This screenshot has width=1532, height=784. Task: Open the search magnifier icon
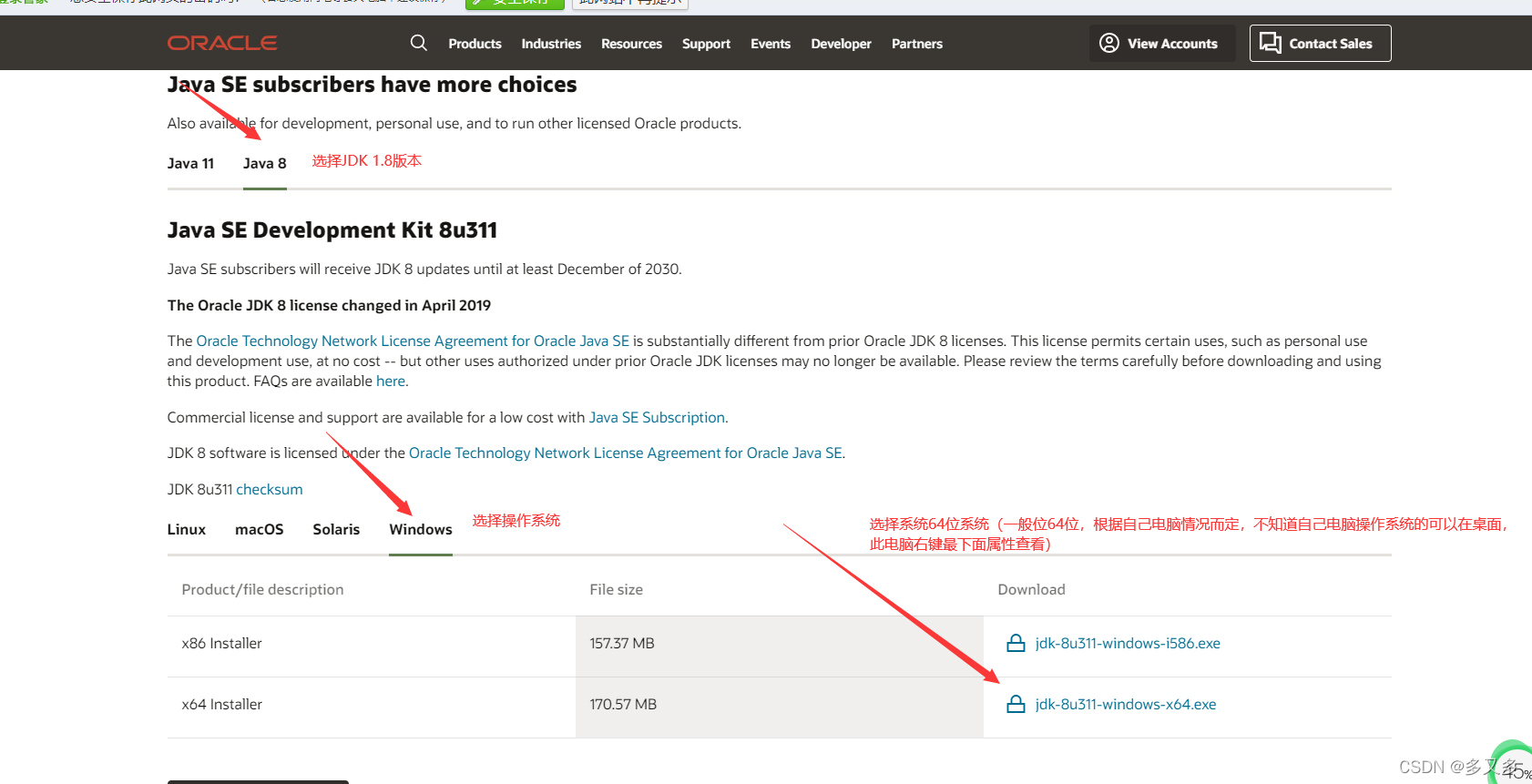(x=418, y=43)
